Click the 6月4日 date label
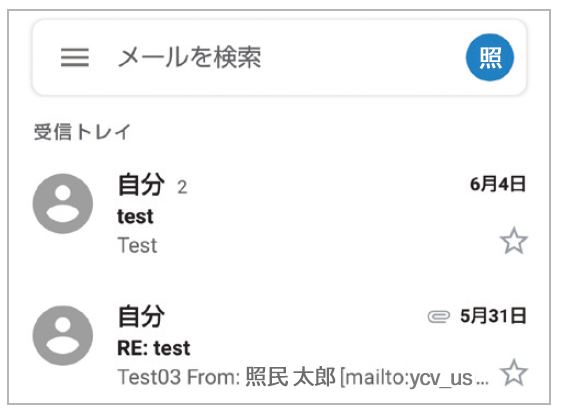567x413 pixels. (x=498, y=184)
